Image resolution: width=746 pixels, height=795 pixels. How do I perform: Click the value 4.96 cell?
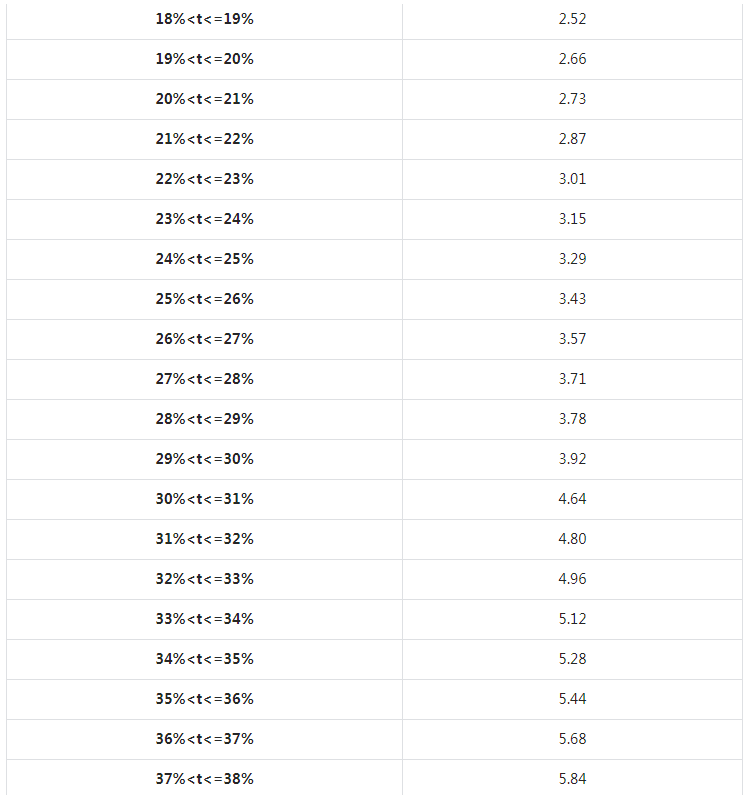[x=572, y=579]
